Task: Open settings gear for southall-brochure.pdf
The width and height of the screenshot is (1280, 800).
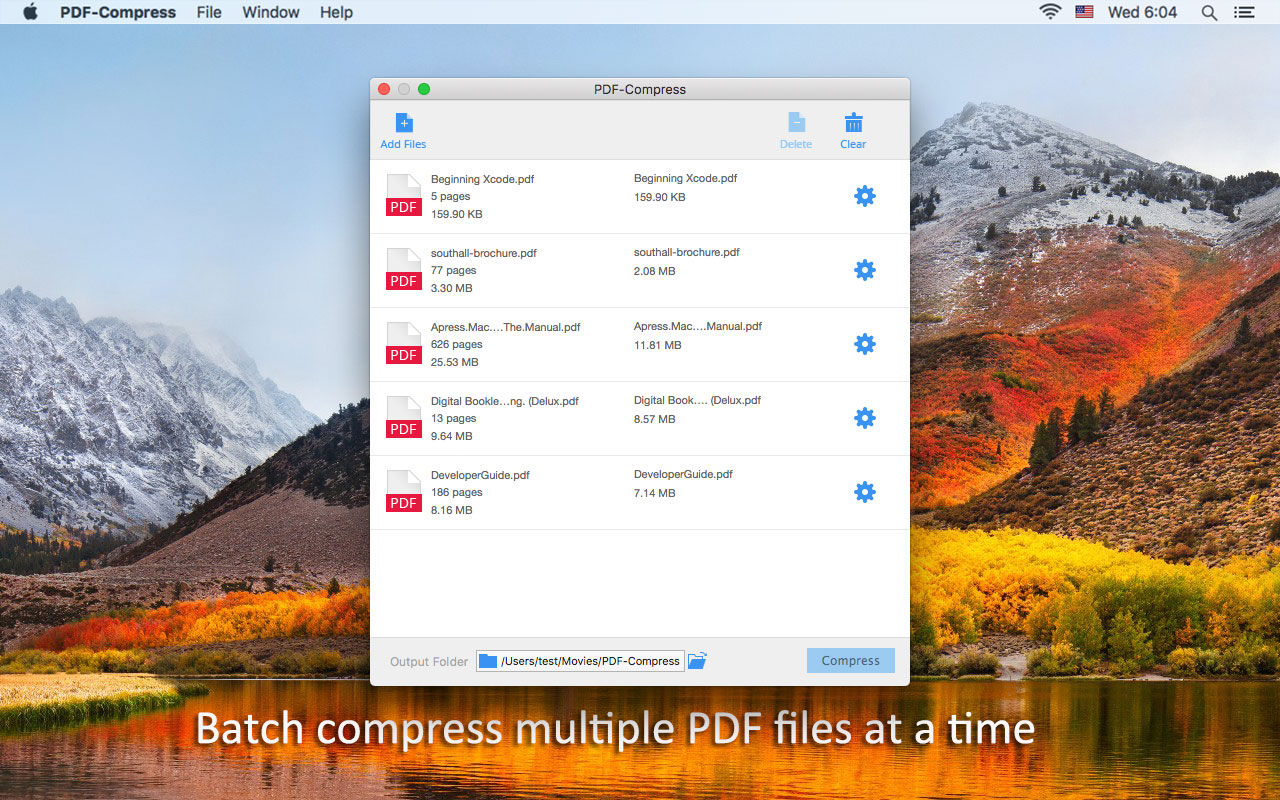Action: [865, 270]
